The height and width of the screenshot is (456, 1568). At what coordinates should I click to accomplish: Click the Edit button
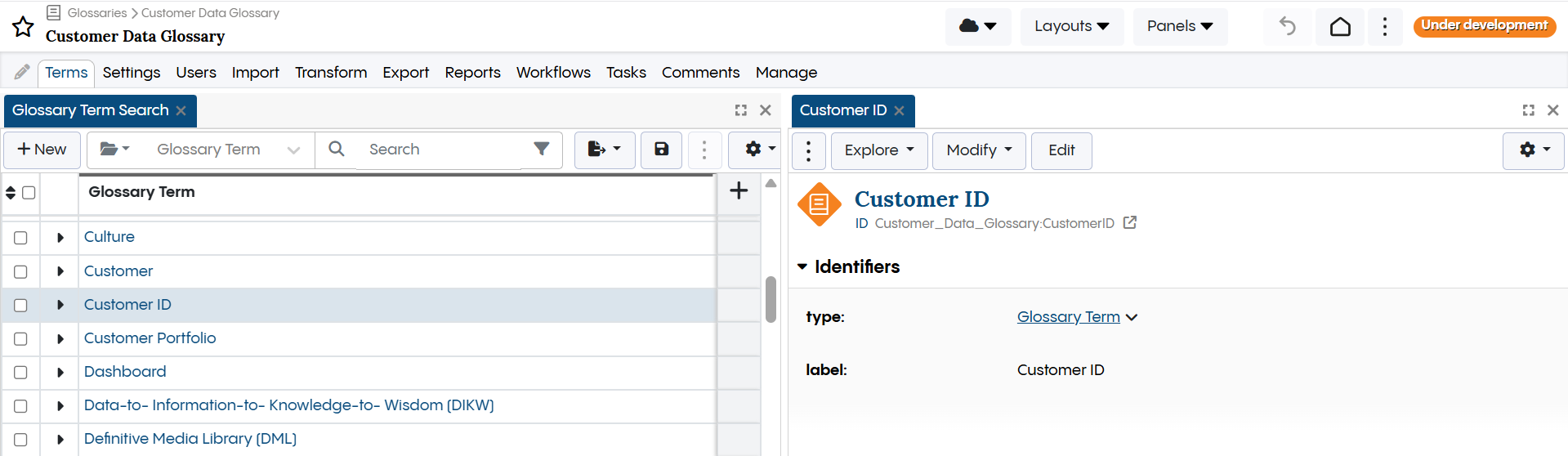(x=1061, y=150)
